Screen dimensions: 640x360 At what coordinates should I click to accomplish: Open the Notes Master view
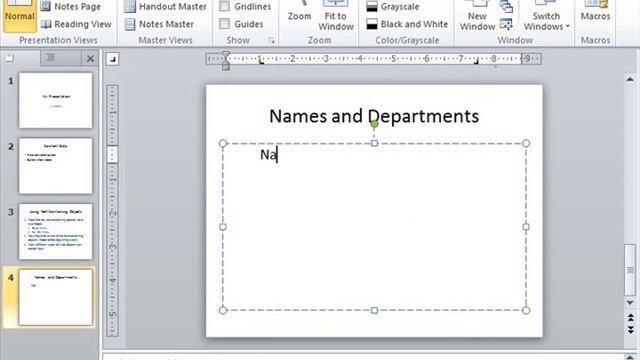(159, 24)
